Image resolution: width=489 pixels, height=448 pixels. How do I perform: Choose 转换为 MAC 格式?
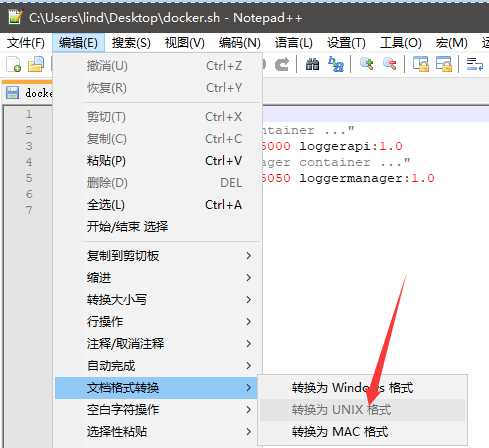click(363, 432)
